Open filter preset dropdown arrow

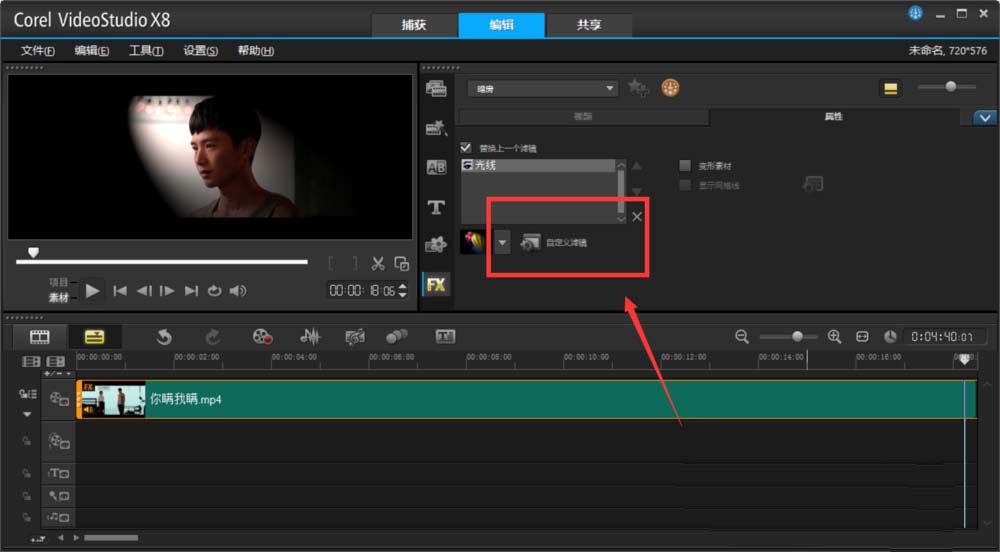tap(502, 242)
